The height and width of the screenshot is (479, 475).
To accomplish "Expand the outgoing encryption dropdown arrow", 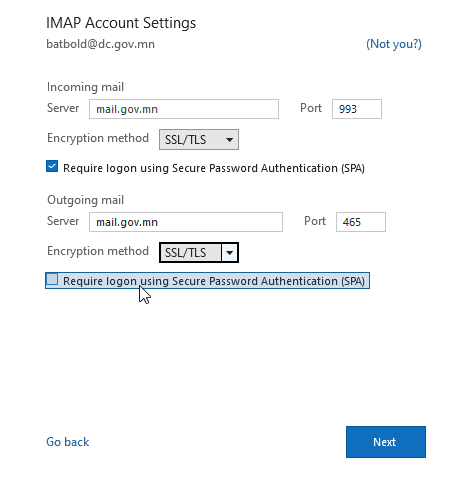I will (229, 253).
